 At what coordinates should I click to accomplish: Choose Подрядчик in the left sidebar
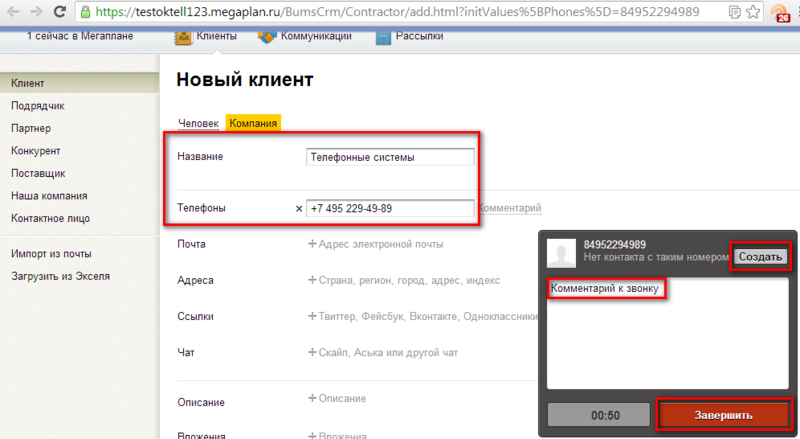pos(38,105)
